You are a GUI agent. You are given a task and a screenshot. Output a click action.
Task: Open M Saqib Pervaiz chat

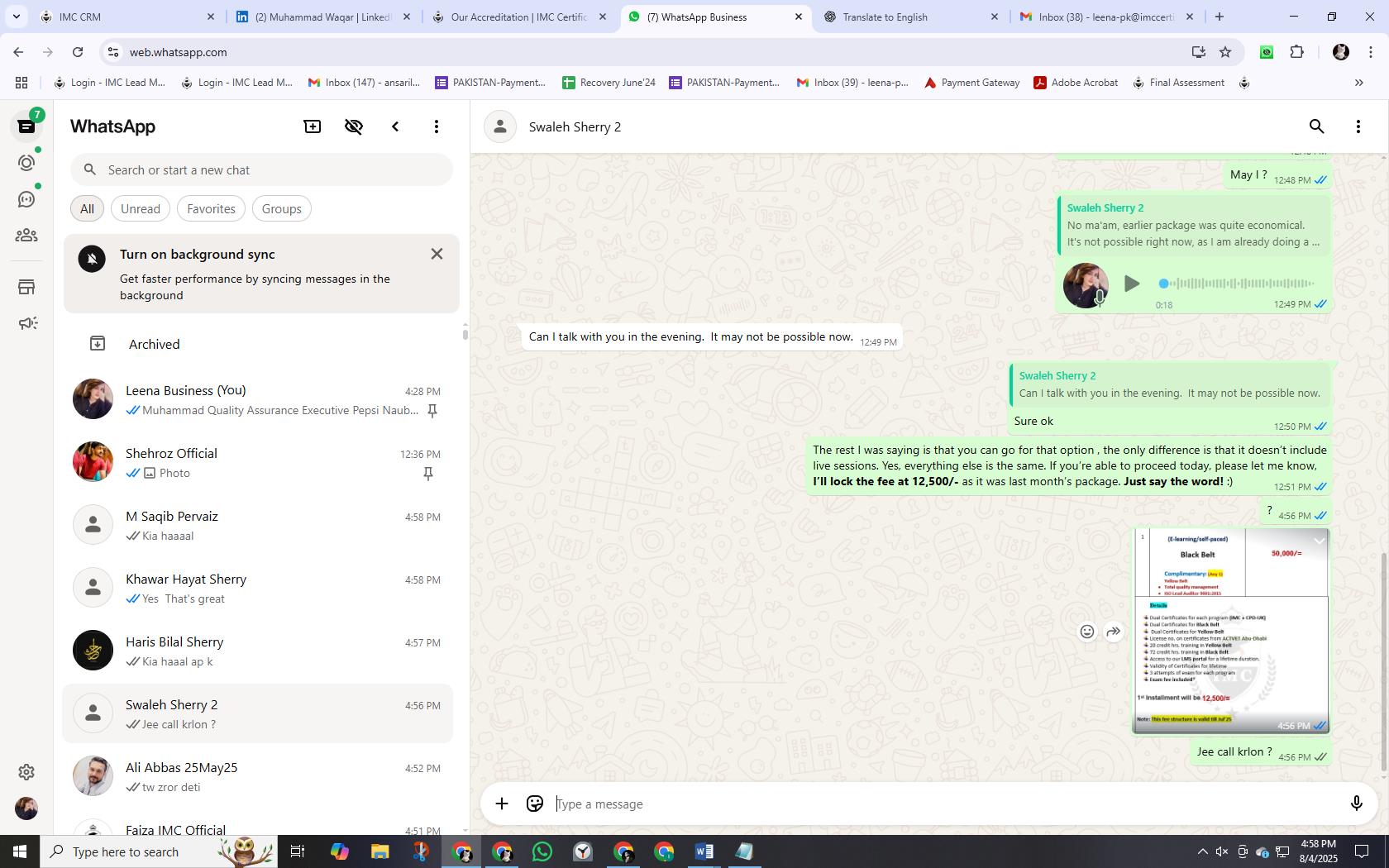click(258, 525)
